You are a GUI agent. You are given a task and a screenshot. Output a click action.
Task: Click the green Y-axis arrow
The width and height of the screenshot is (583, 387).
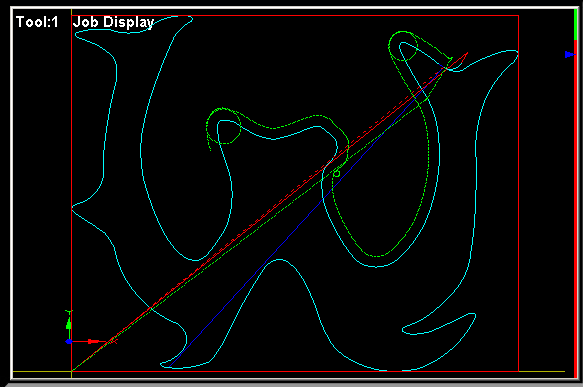point(69,323)
